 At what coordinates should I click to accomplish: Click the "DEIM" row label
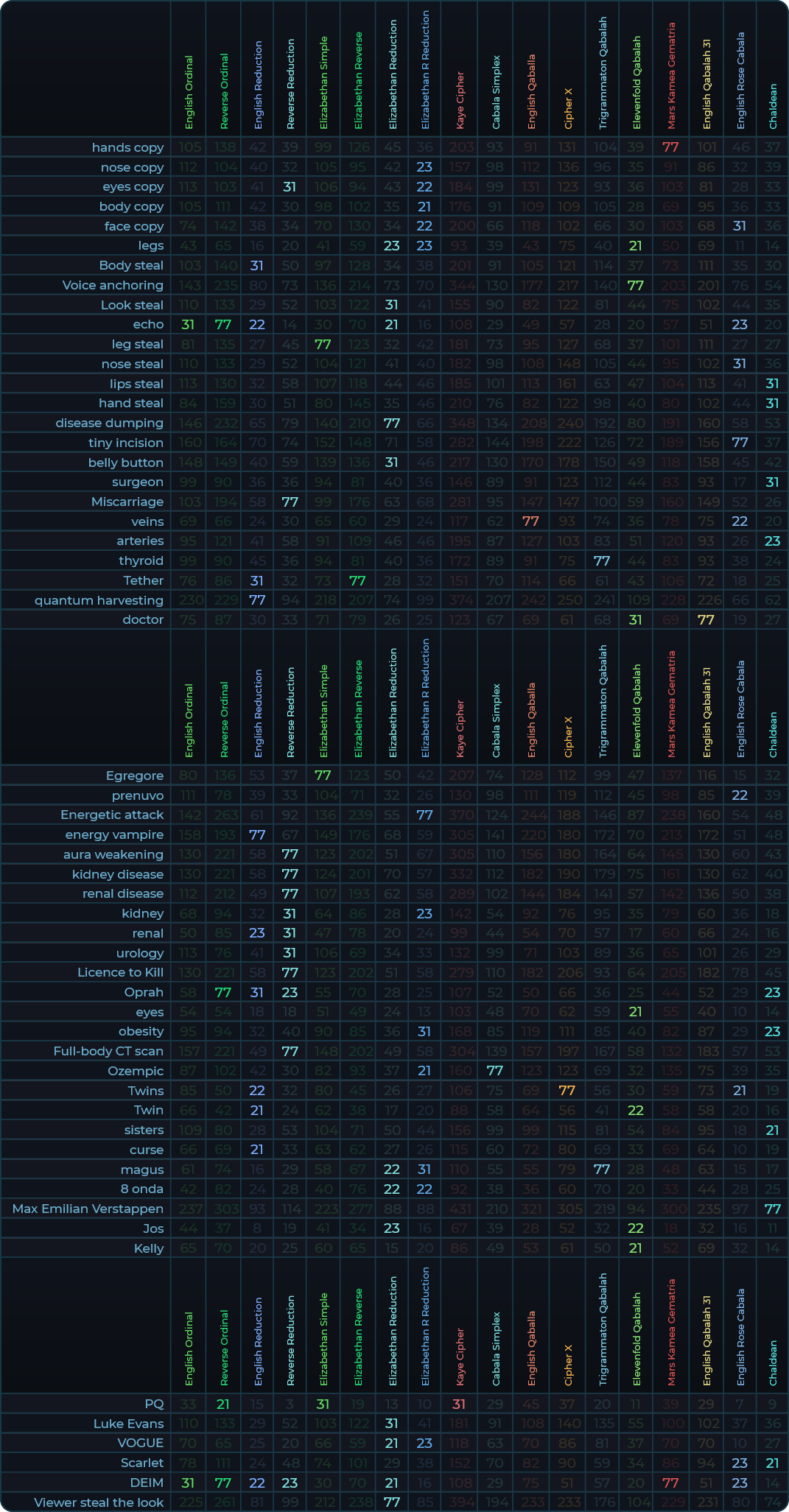click(147, 1483)
